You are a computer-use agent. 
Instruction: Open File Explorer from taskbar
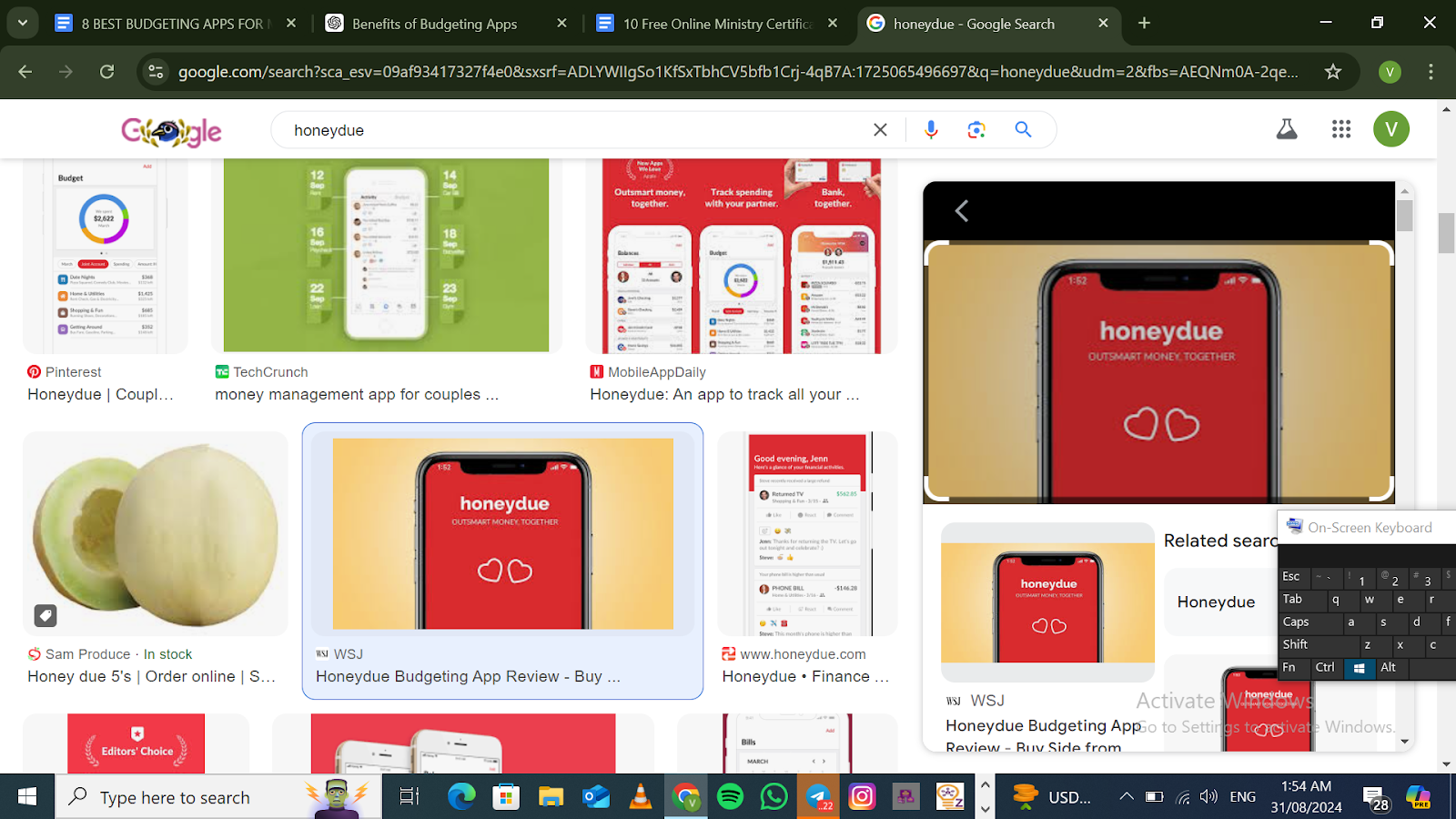[551, 797]
